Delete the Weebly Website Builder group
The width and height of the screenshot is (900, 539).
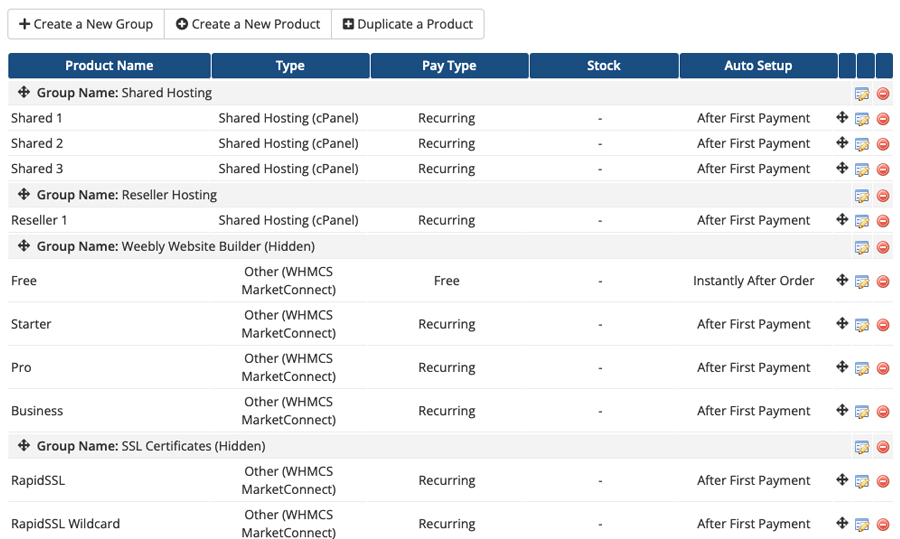coord(883,247)
